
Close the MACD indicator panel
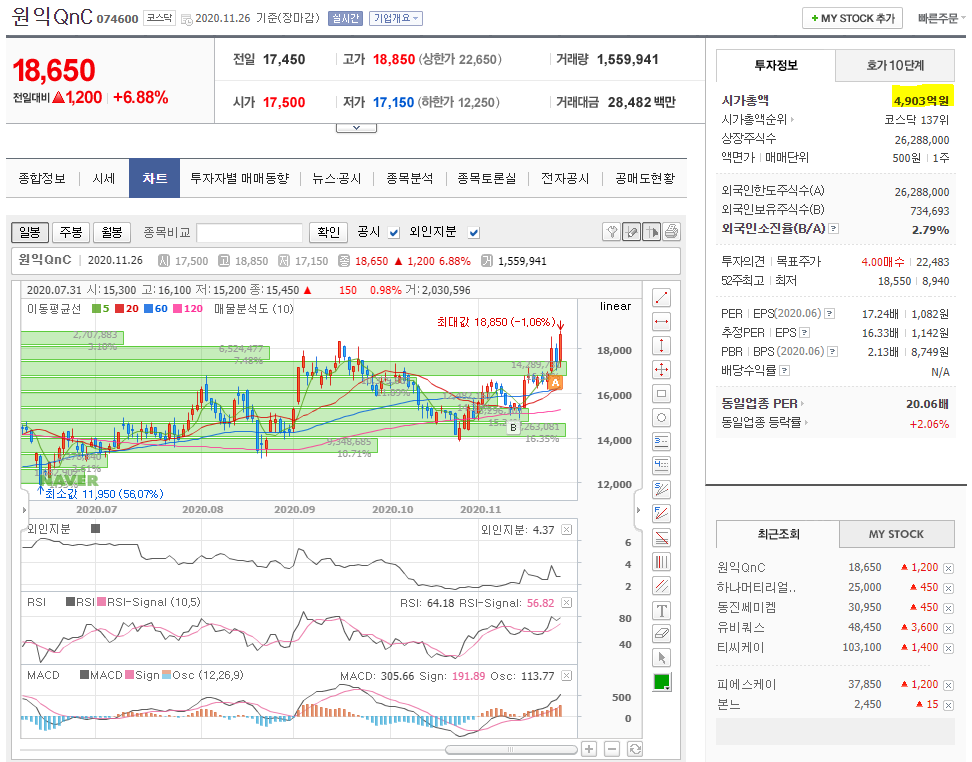567,675
